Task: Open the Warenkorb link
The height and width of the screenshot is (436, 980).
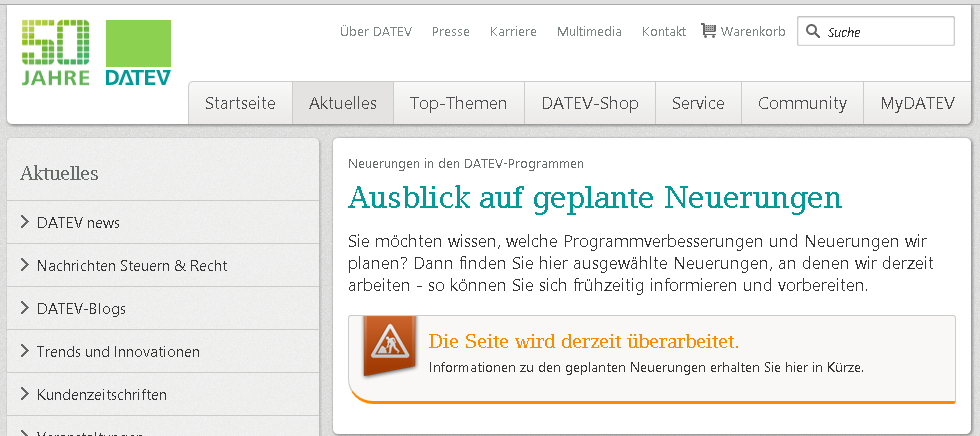Action: [x=752, y=31]
